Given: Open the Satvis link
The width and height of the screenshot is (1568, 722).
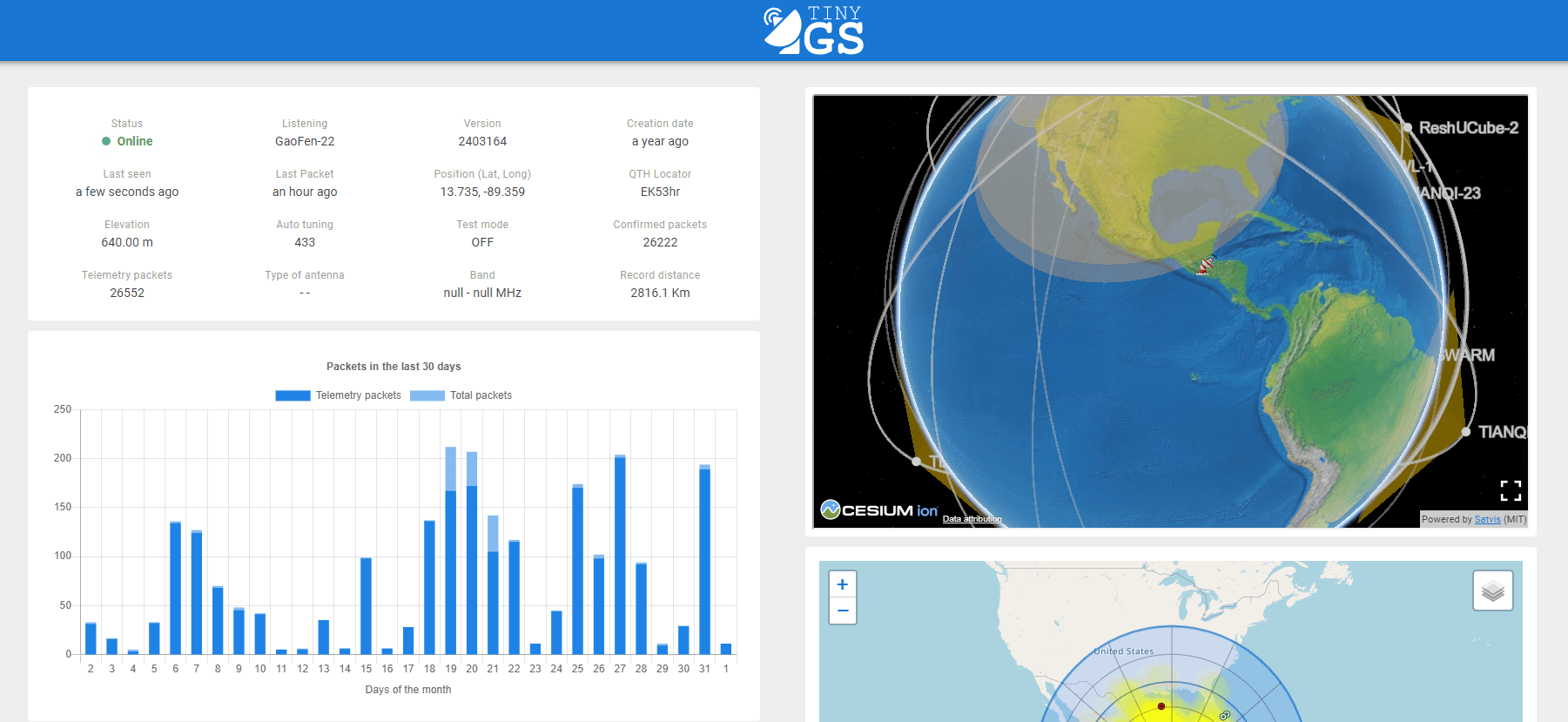Looking at the screenshot, I should pos(1487,519).
